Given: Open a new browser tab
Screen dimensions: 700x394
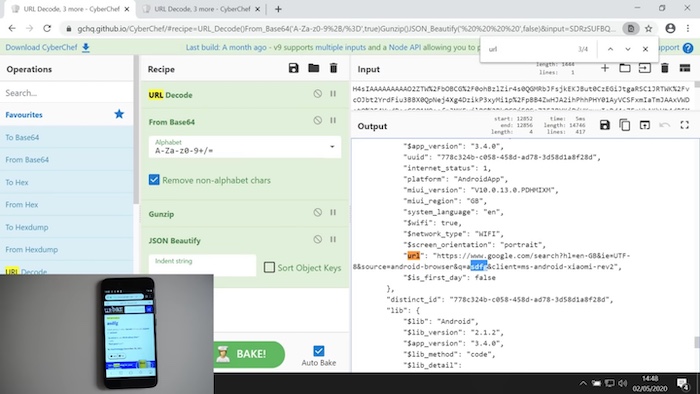Looking at the screenshot, I should [278, 9].
